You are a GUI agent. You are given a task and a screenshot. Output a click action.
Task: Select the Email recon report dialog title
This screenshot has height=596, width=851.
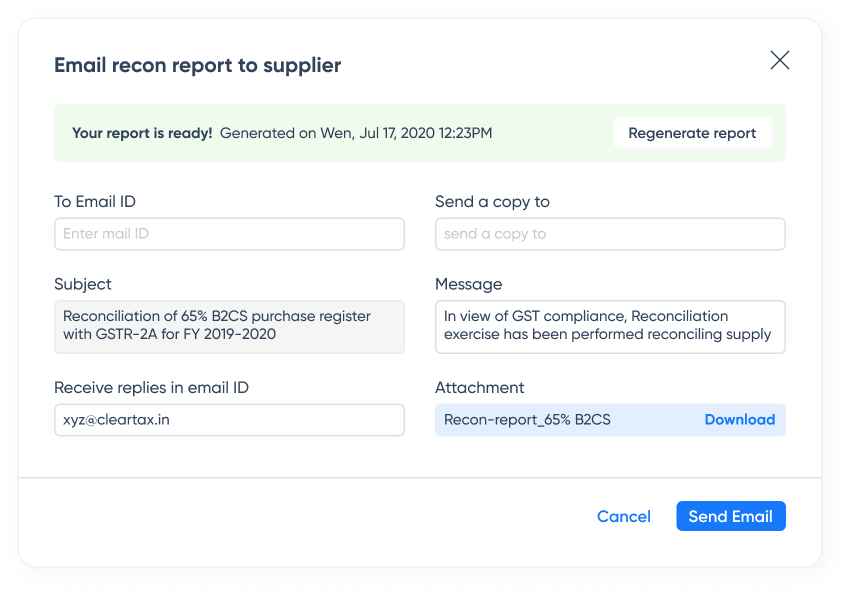[x=196, y=65]
